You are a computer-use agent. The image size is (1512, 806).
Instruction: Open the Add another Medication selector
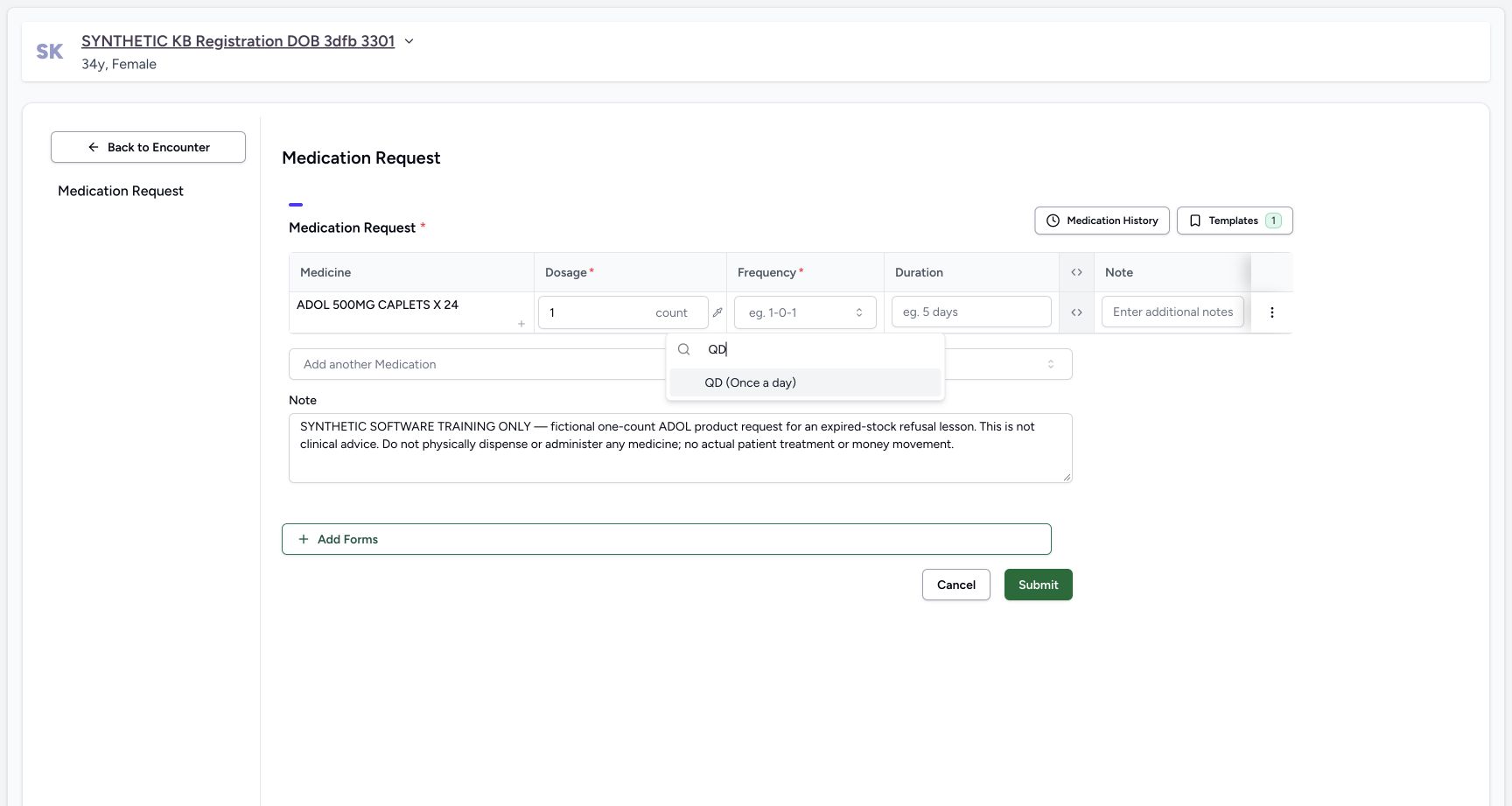click(x=680, y=364)
